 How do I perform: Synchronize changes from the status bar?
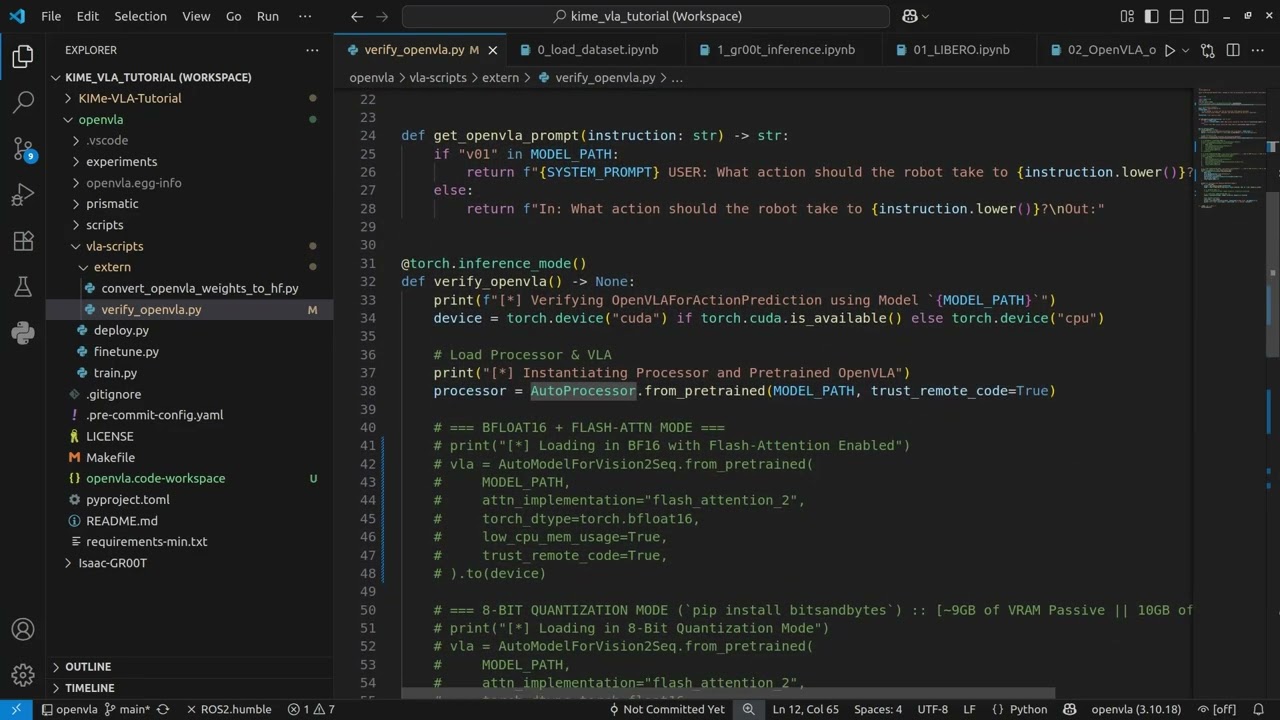163,709
